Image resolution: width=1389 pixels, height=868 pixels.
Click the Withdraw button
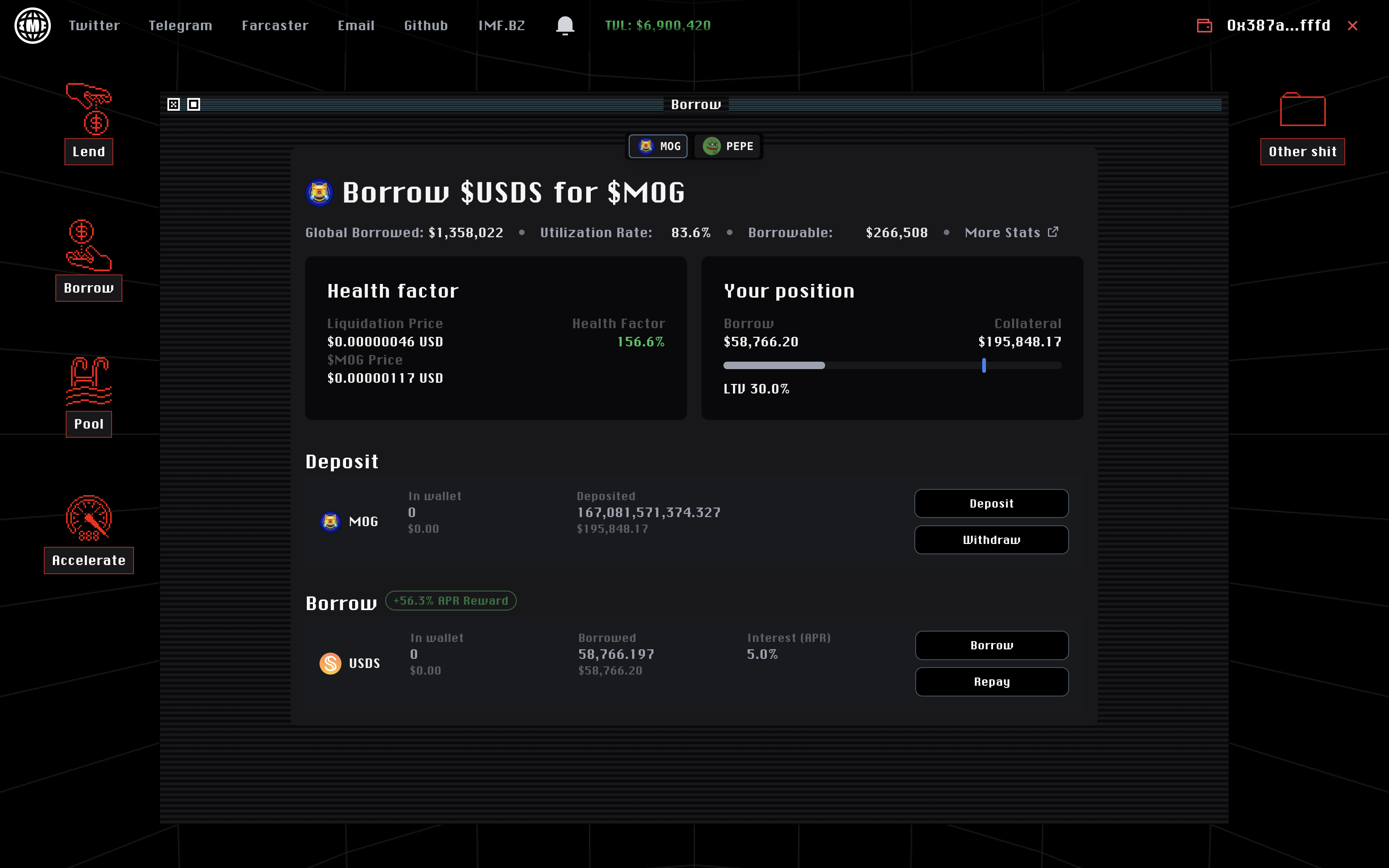pos(991,540)
